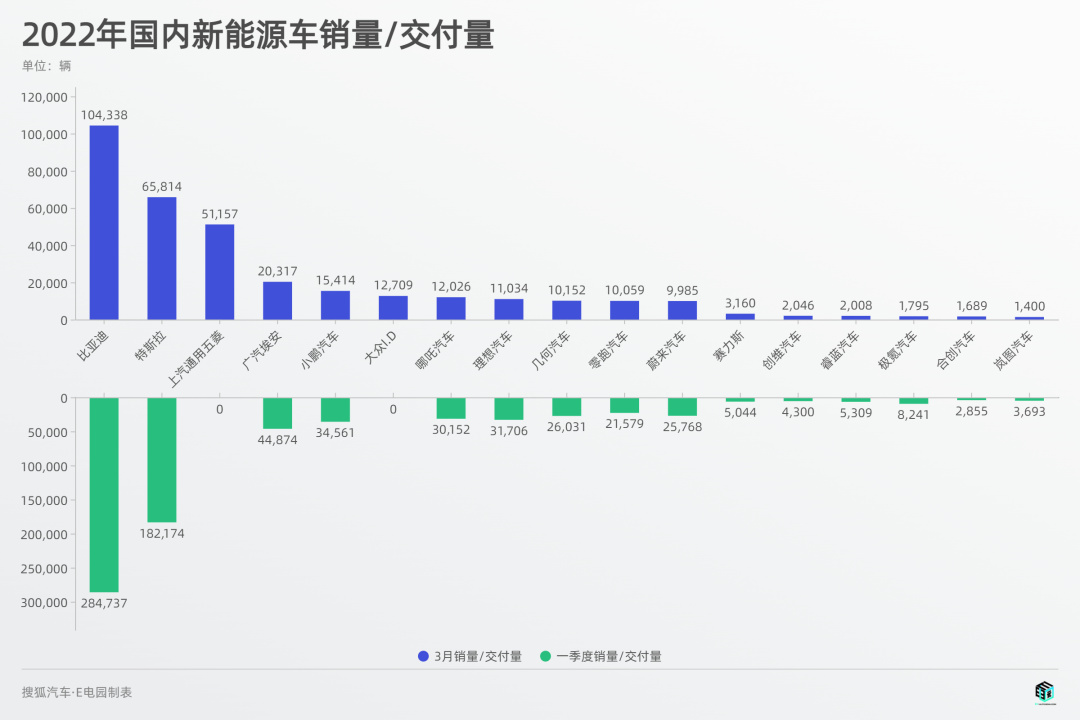1080x720 pixels.
Task: Select the green 理想汽车 bar labeled 31,706
Action: point(509,409)
